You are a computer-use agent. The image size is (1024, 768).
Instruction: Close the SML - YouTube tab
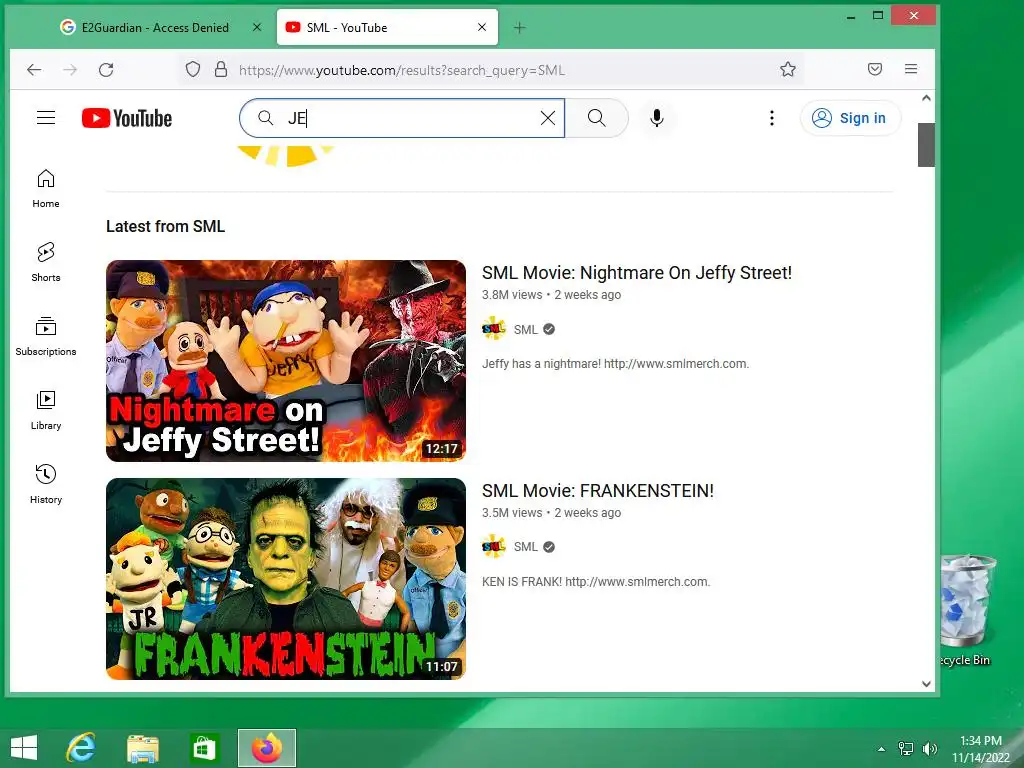482,27
